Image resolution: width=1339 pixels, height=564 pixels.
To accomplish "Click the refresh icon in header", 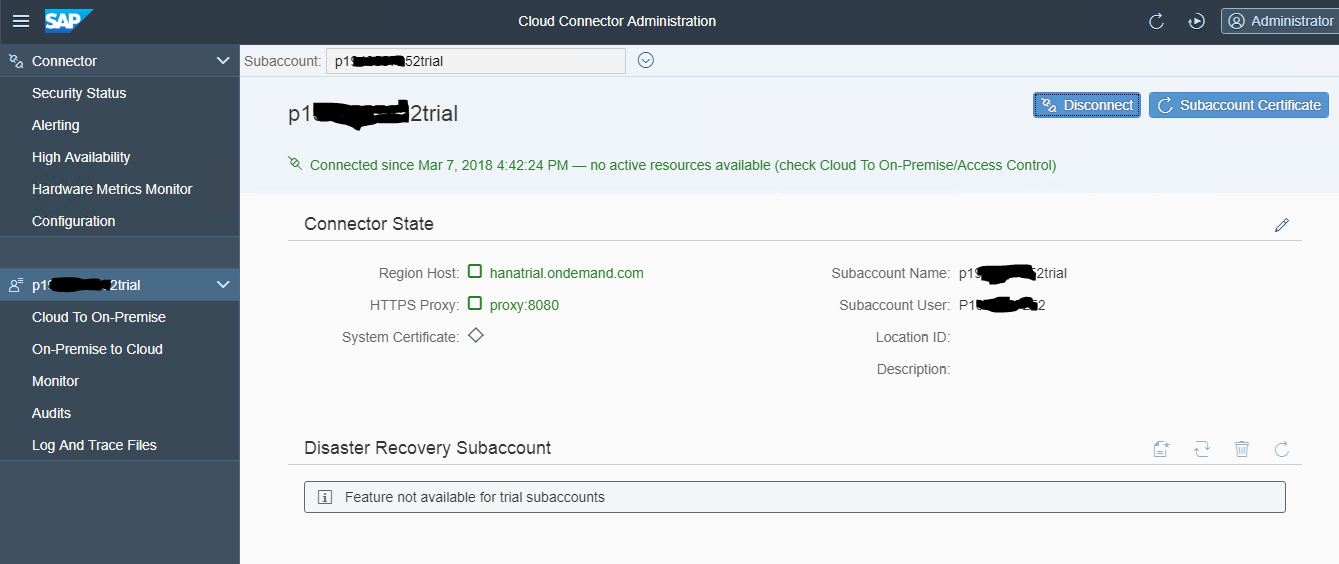I will (x=1156, y=21).
